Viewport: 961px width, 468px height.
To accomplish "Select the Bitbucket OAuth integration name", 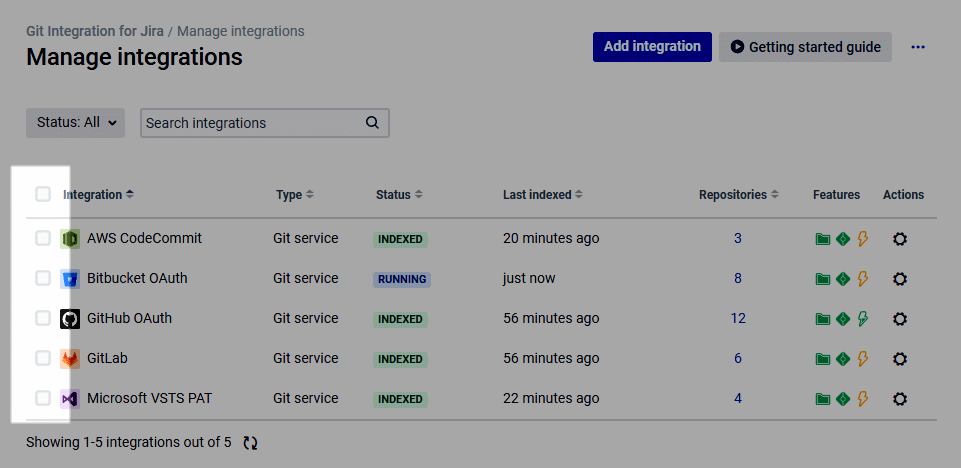I will coord(137,278).
